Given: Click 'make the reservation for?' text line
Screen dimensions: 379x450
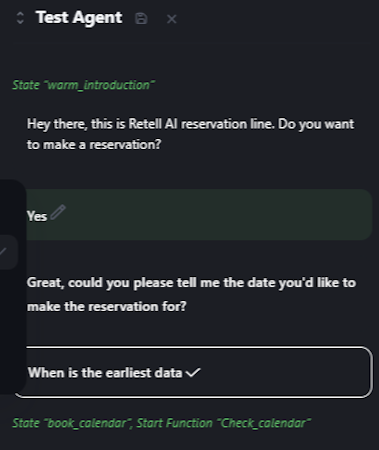Looking at the screenshot, I should point(106,306).
